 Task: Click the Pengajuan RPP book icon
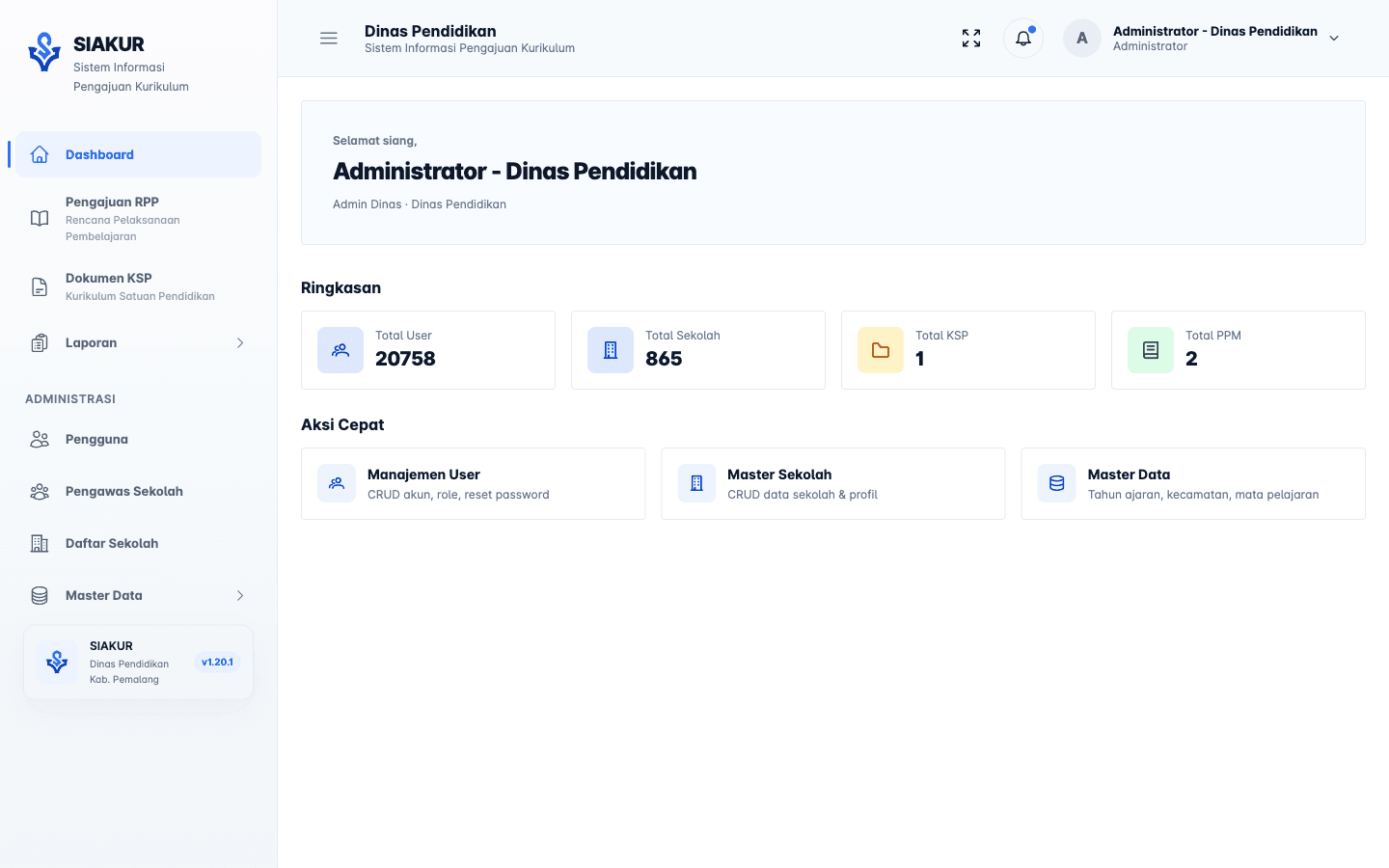pyautogui.click(x=40, y=218)
